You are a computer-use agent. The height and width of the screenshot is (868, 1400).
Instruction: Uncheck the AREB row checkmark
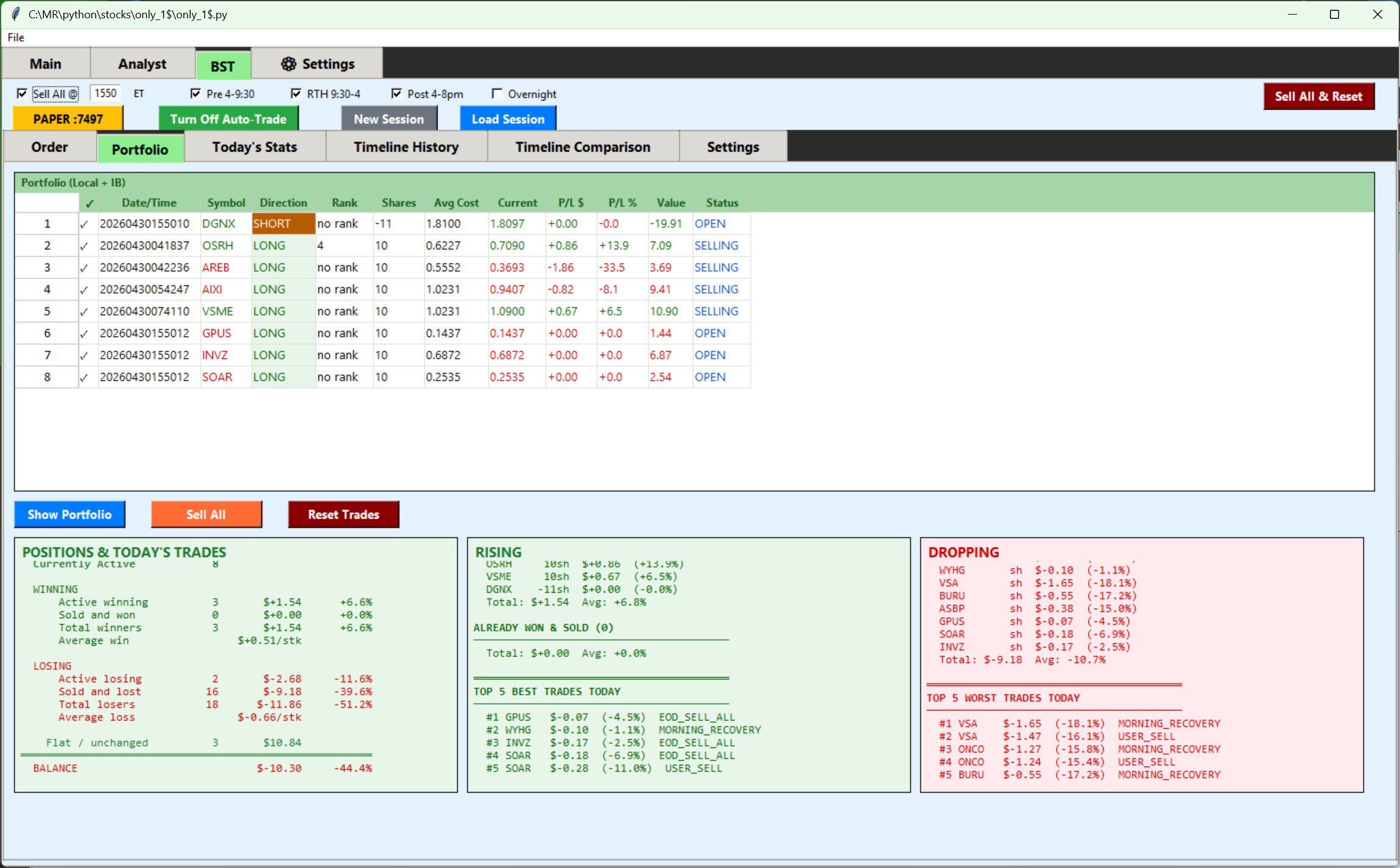click(x=84, y=268)
